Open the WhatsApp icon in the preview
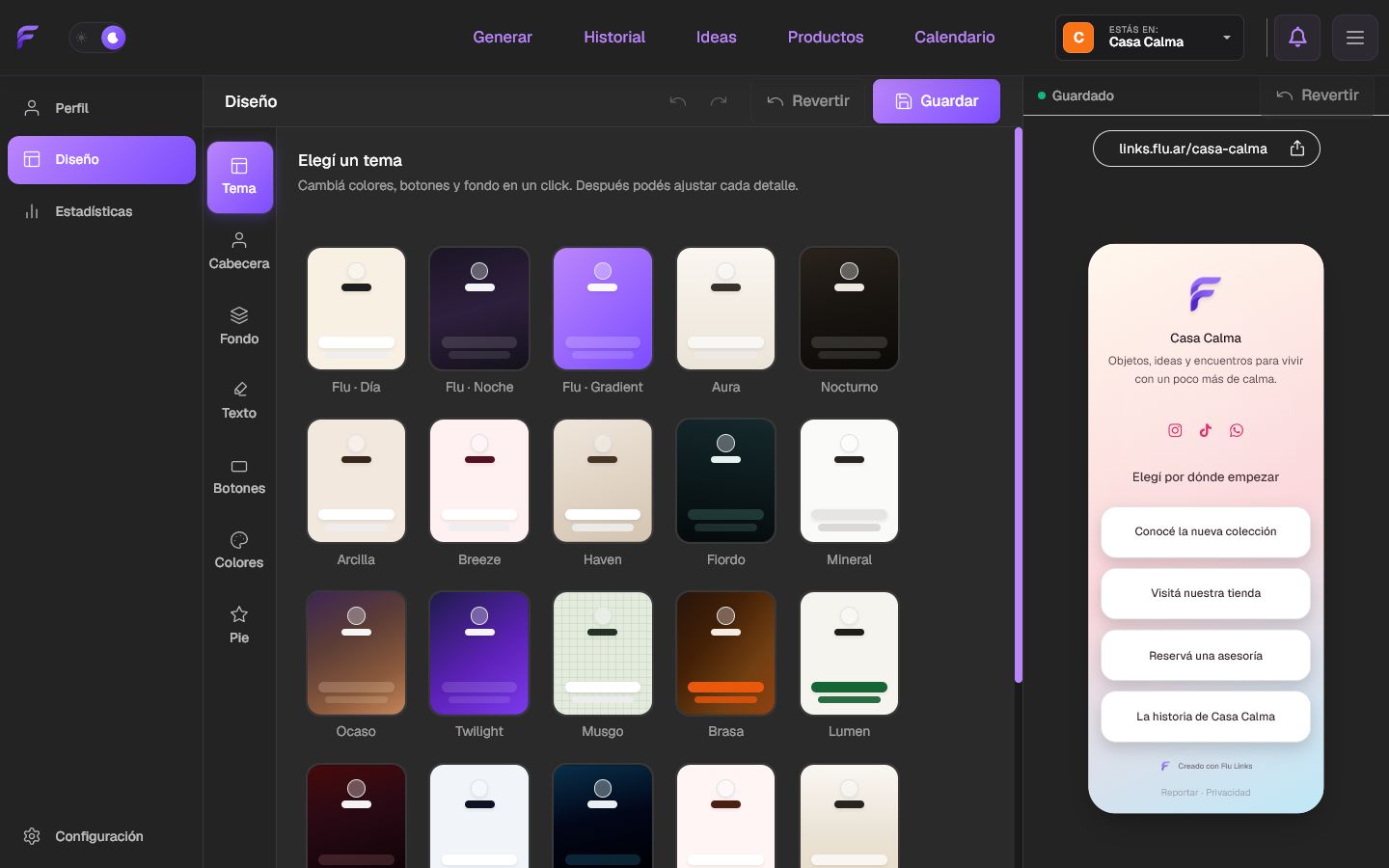This screenshot has width=1389, height=868. [x=1237, y=430]
